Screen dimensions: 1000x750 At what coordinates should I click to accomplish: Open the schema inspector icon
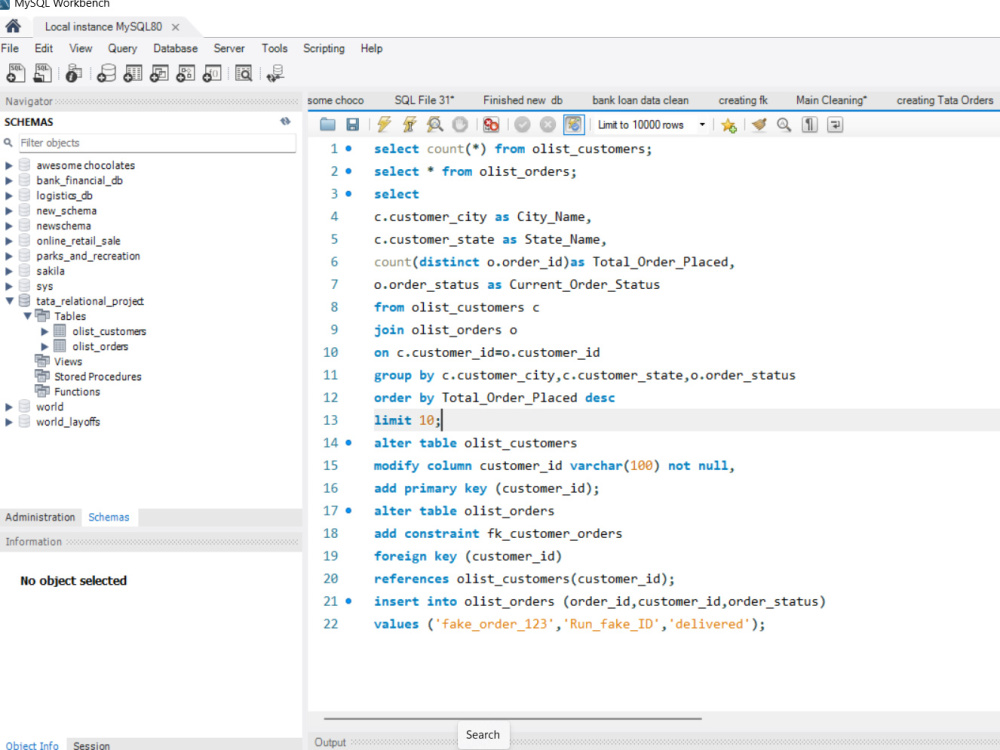73,73
